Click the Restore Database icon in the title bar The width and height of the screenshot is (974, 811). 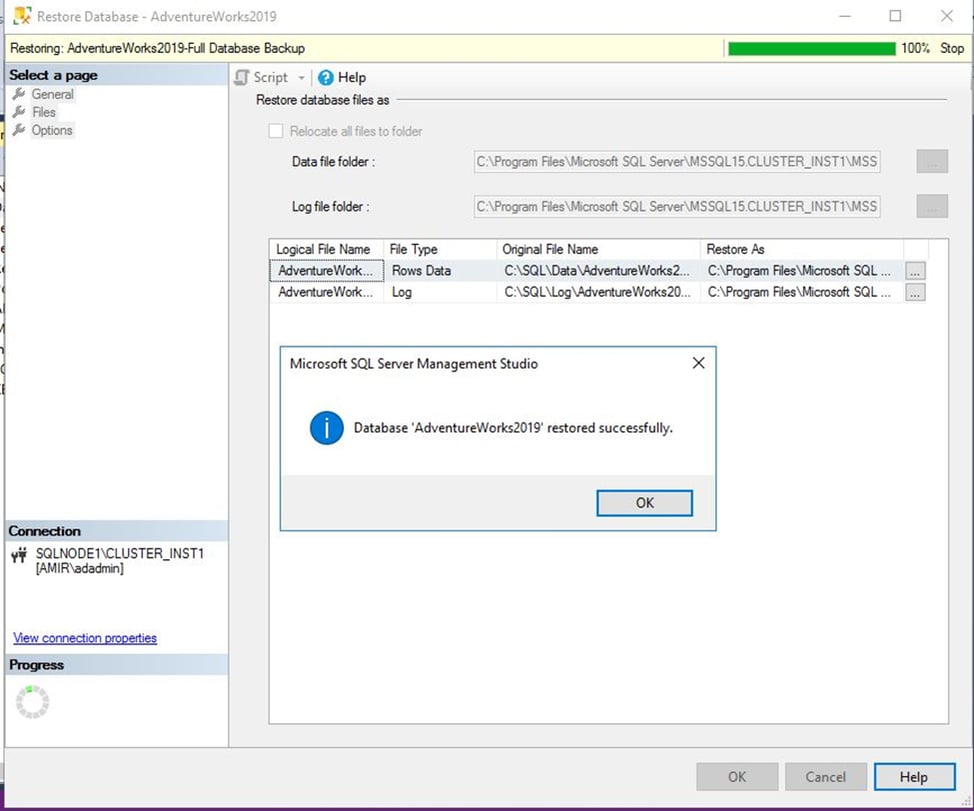point(21,16)
